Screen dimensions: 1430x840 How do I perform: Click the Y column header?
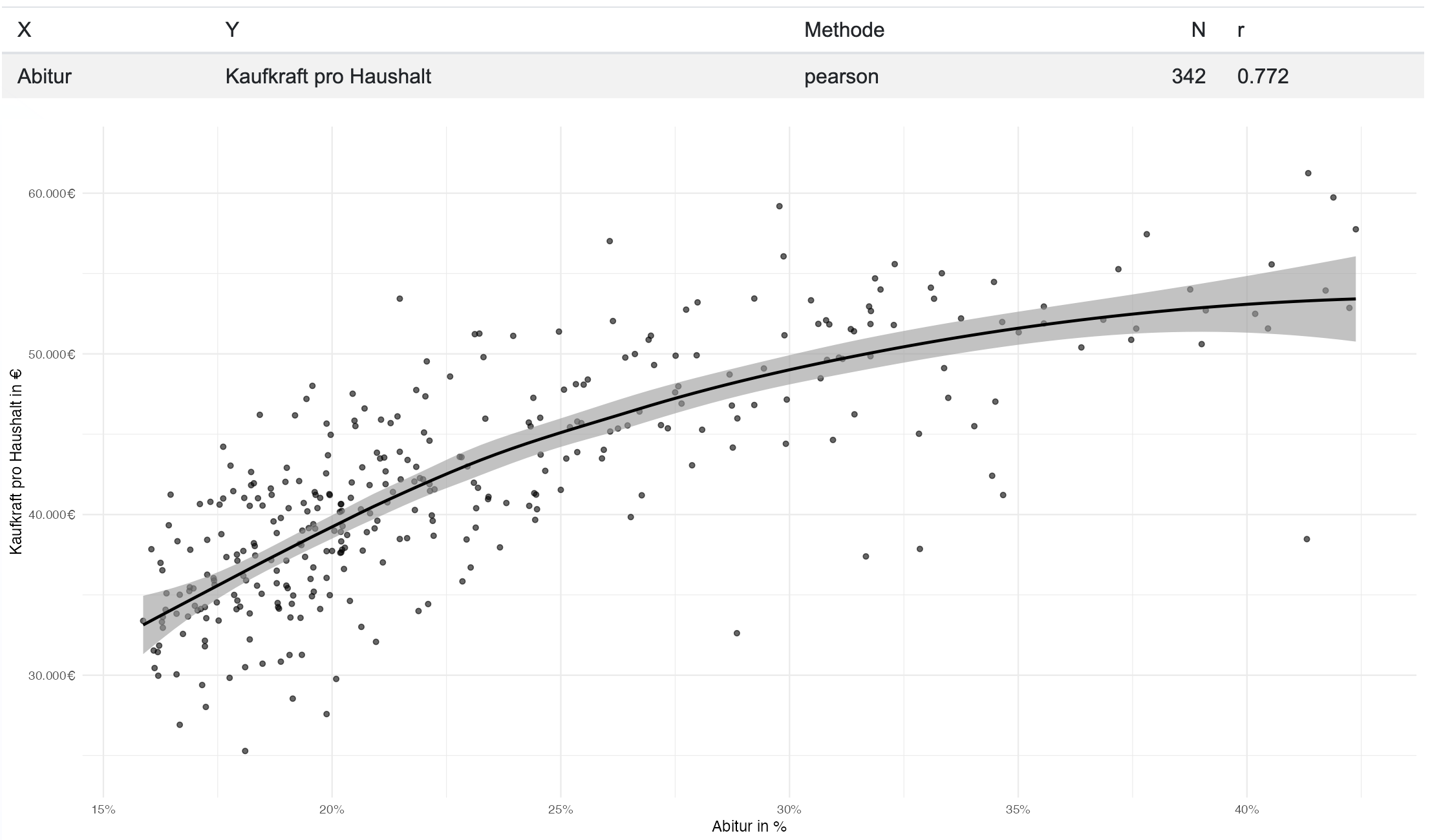232,30
